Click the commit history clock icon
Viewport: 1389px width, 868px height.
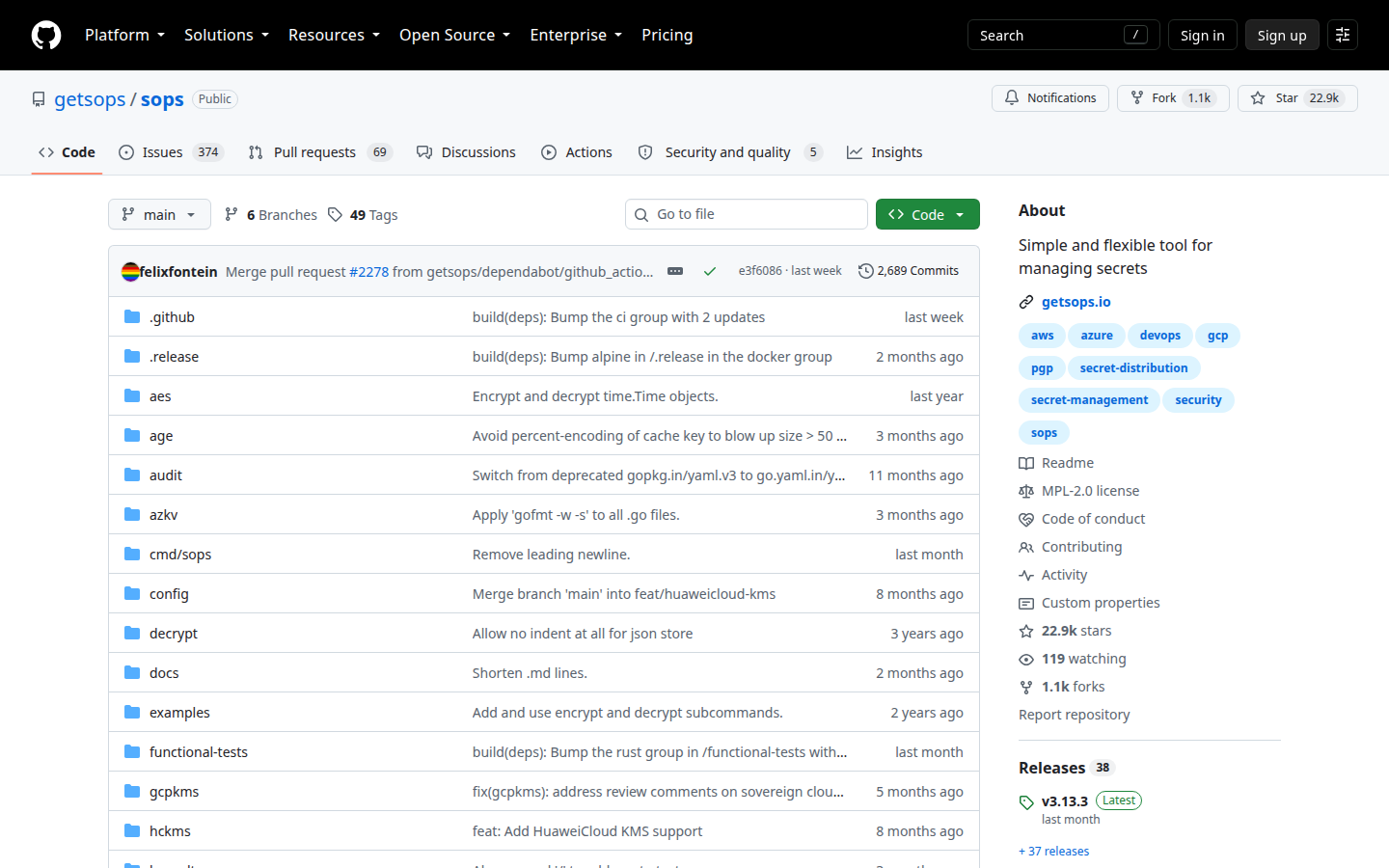click(866, 271)
